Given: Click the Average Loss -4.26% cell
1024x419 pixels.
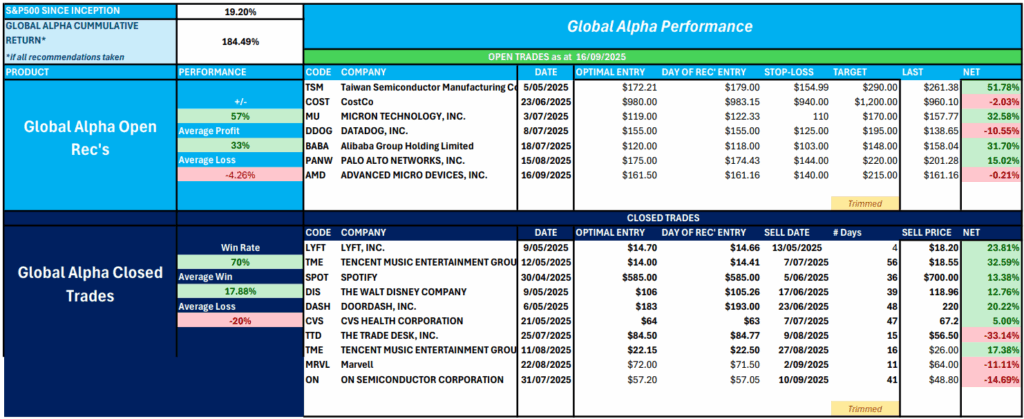Looking at the screenshot, I should point(239,175).
